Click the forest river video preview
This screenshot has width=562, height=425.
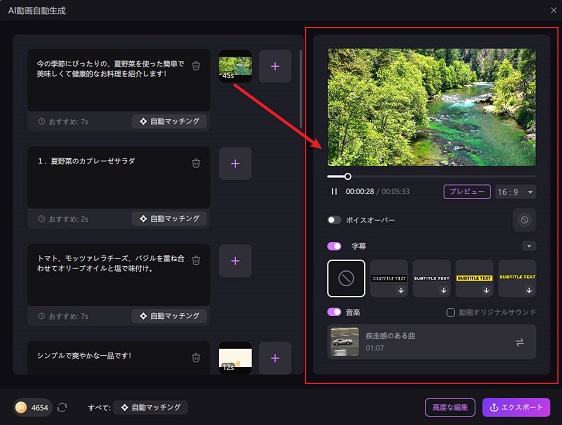point(432,107)
